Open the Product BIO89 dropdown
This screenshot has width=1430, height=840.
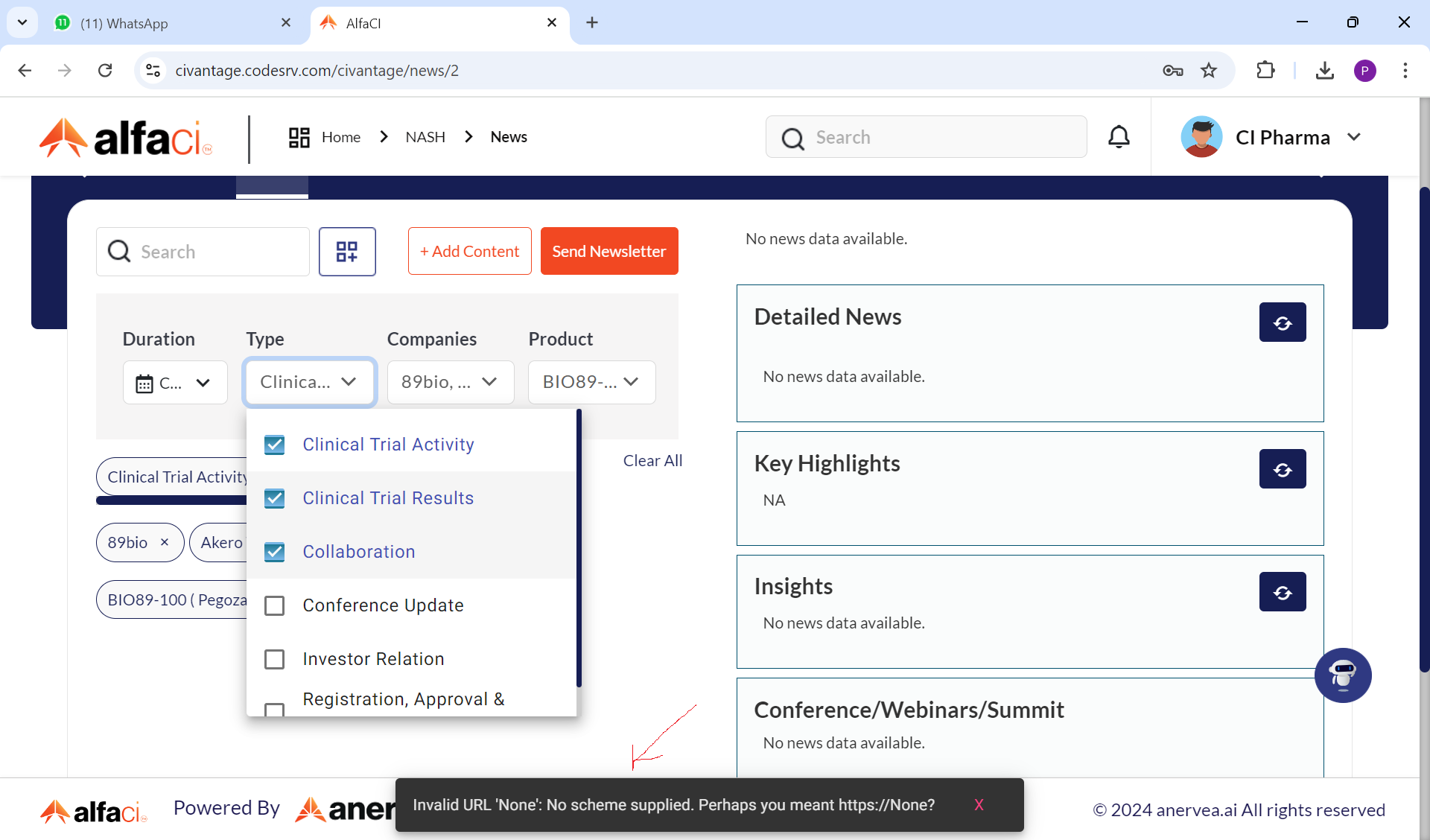coord(591,382)
